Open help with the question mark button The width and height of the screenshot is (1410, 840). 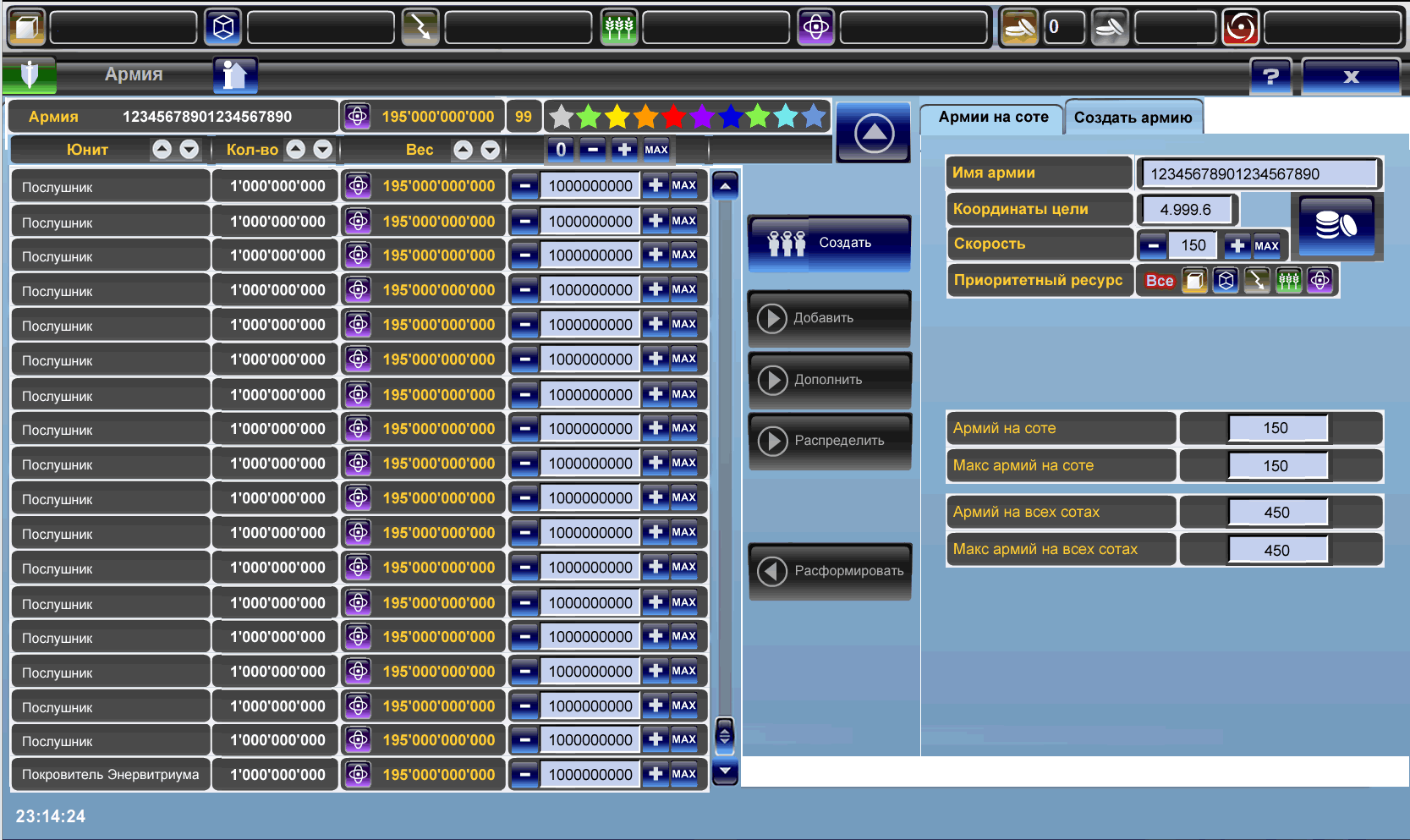pos(1270,76)
